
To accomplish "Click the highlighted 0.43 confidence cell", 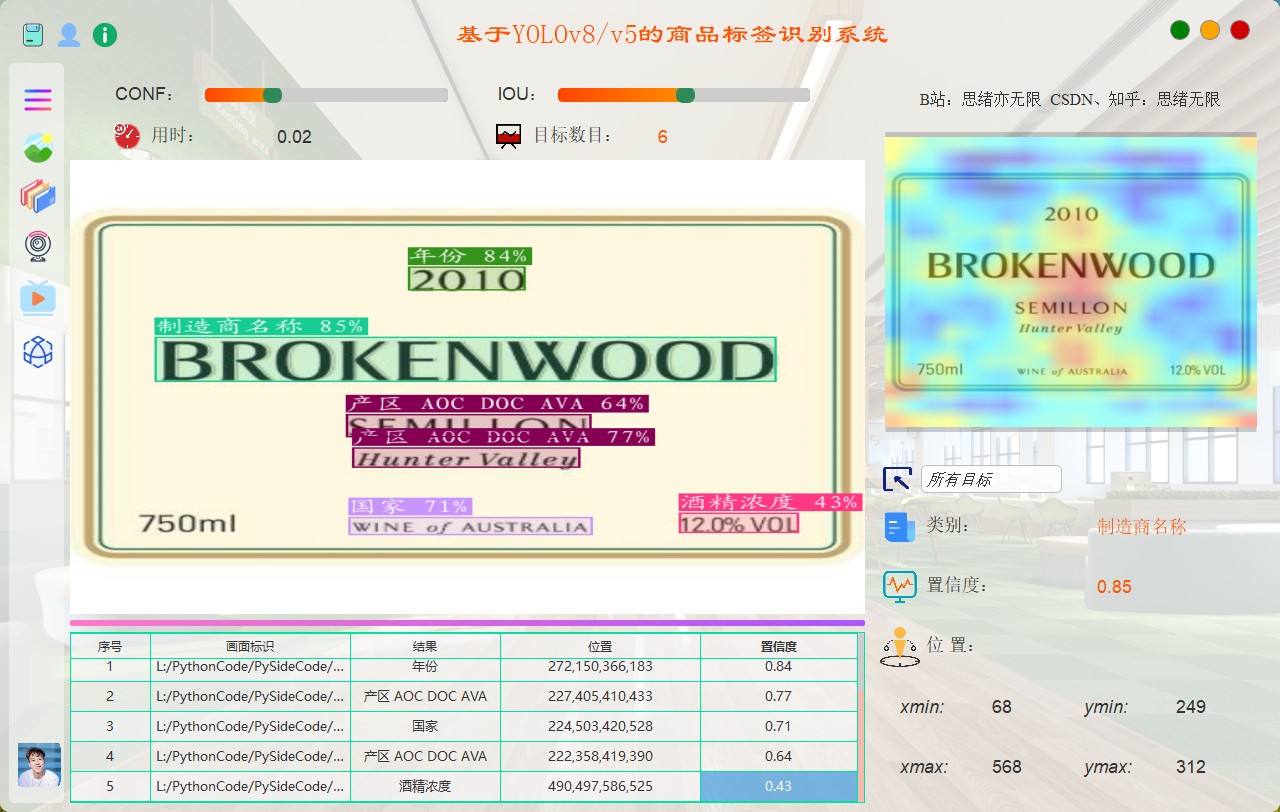I will (x=779, y=786).
